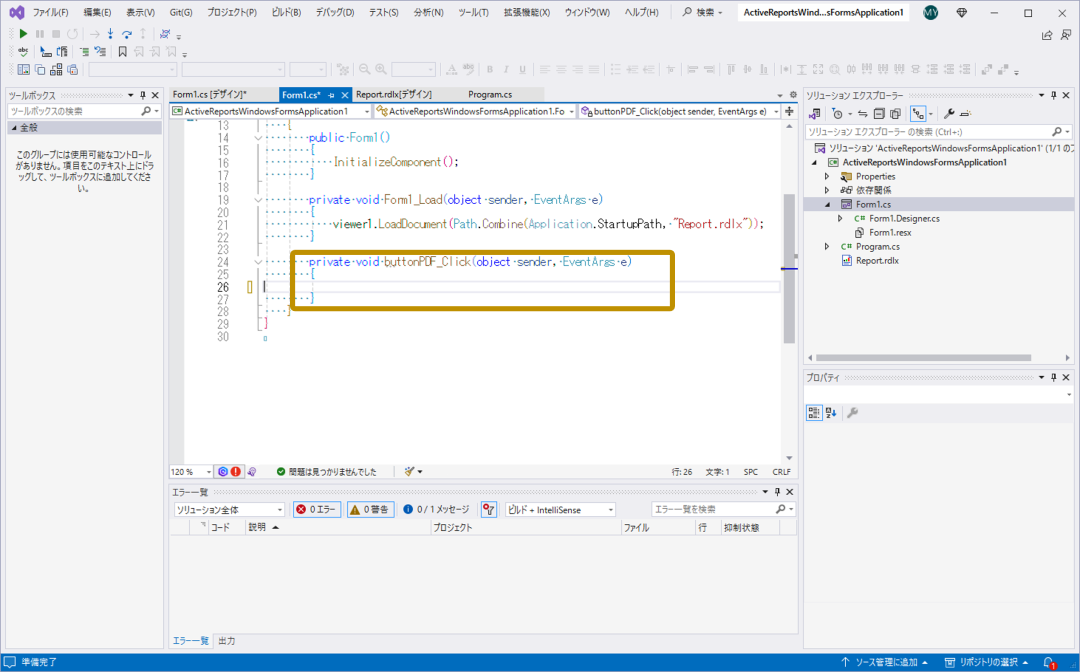Click the Pending Changes Filter clock icon
Image resolution: width=1080 pixels, height=672 pixels.
point(838,114)
